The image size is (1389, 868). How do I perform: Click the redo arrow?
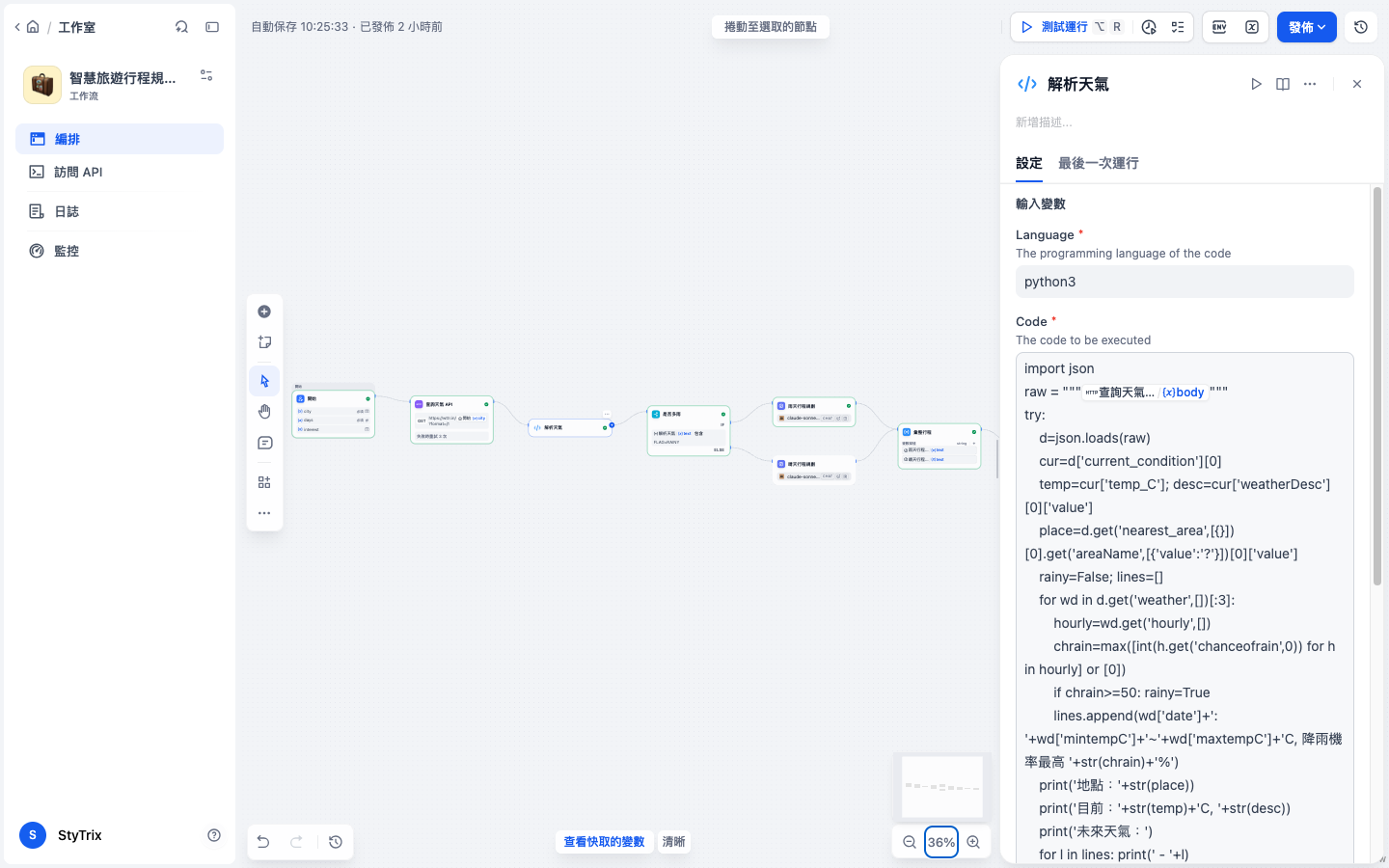coord(297,842)
